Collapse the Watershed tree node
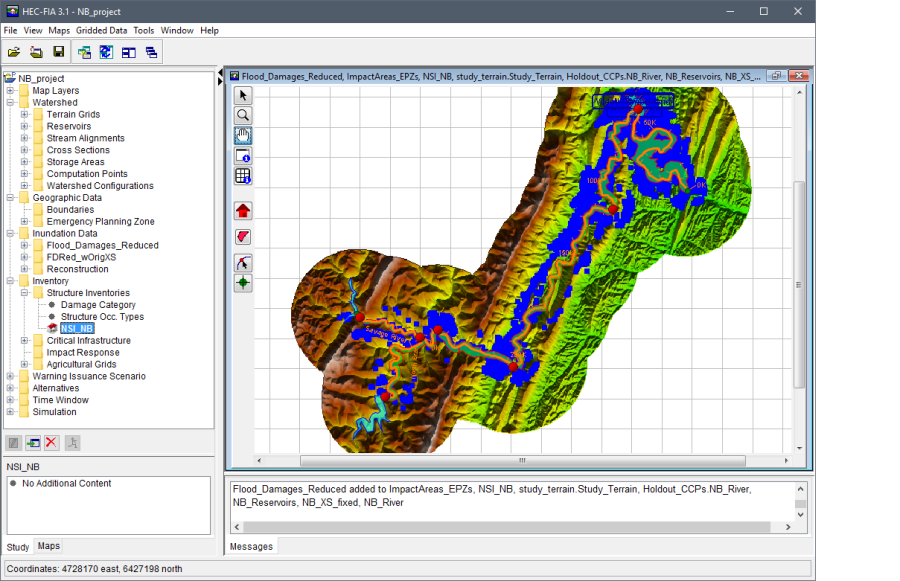This screenshot has width=900, height=581. (x=10, y=103)
